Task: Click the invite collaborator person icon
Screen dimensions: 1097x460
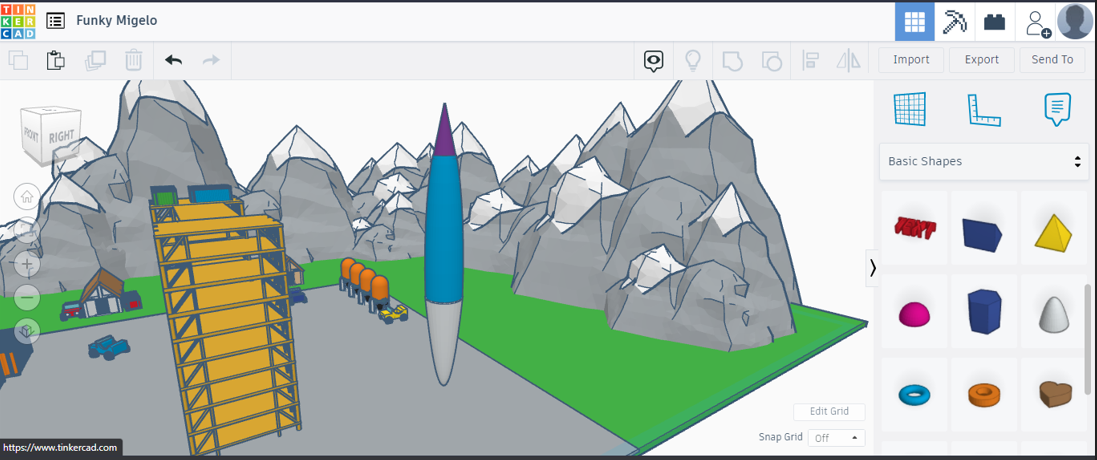Action: click(1037, 22)
